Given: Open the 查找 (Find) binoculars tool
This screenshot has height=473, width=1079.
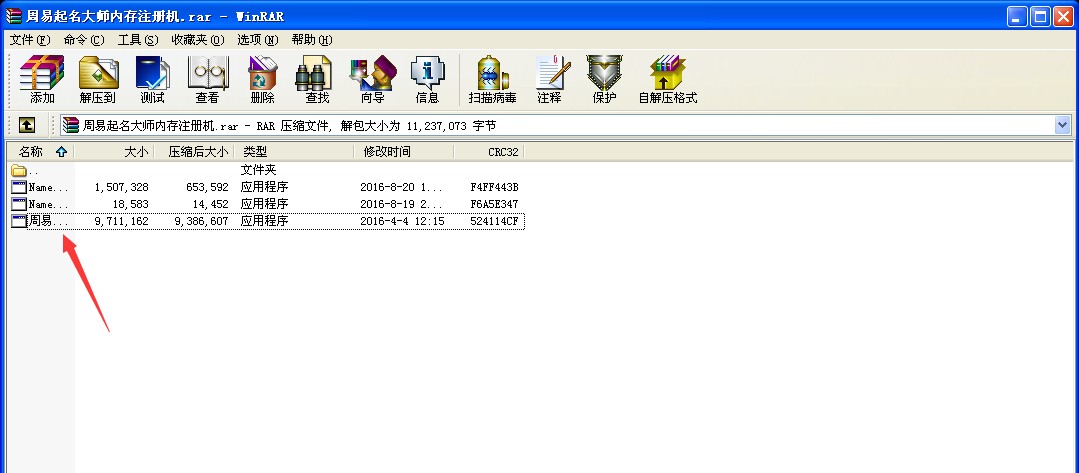Looking at the screenshot, I should (317, 79).
